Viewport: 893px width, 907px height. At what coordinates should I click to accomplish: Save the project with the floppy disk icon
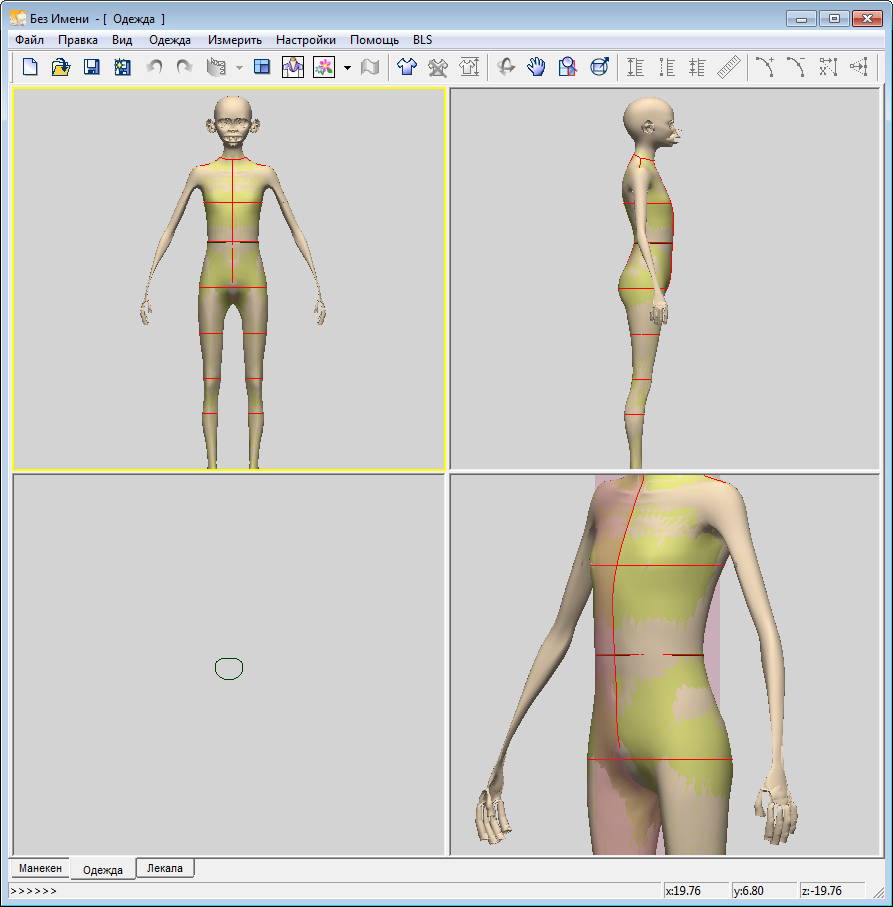[92, 67]
